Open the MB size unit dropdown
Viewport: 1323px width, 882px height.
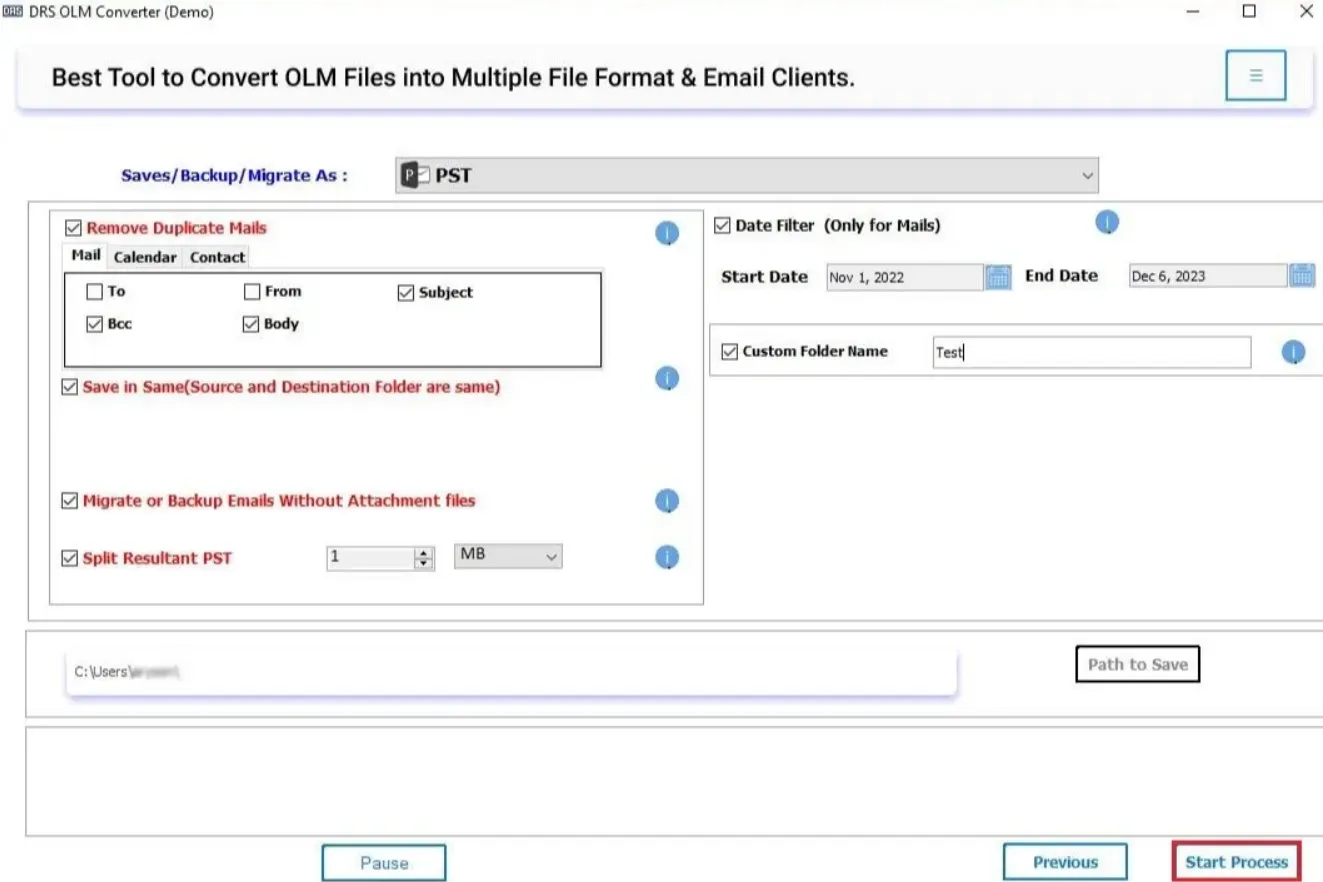point(508,556)
